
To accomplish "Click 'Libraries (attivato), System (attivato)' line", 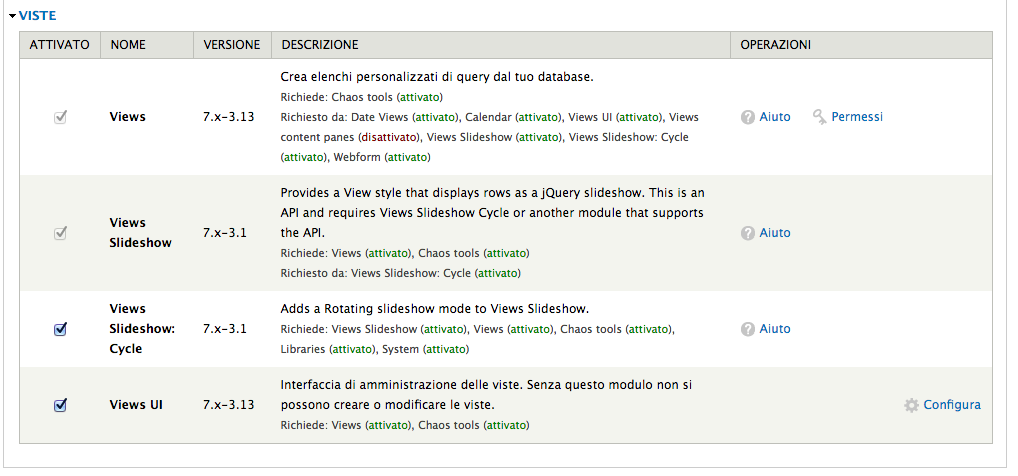I will [375, 349].
